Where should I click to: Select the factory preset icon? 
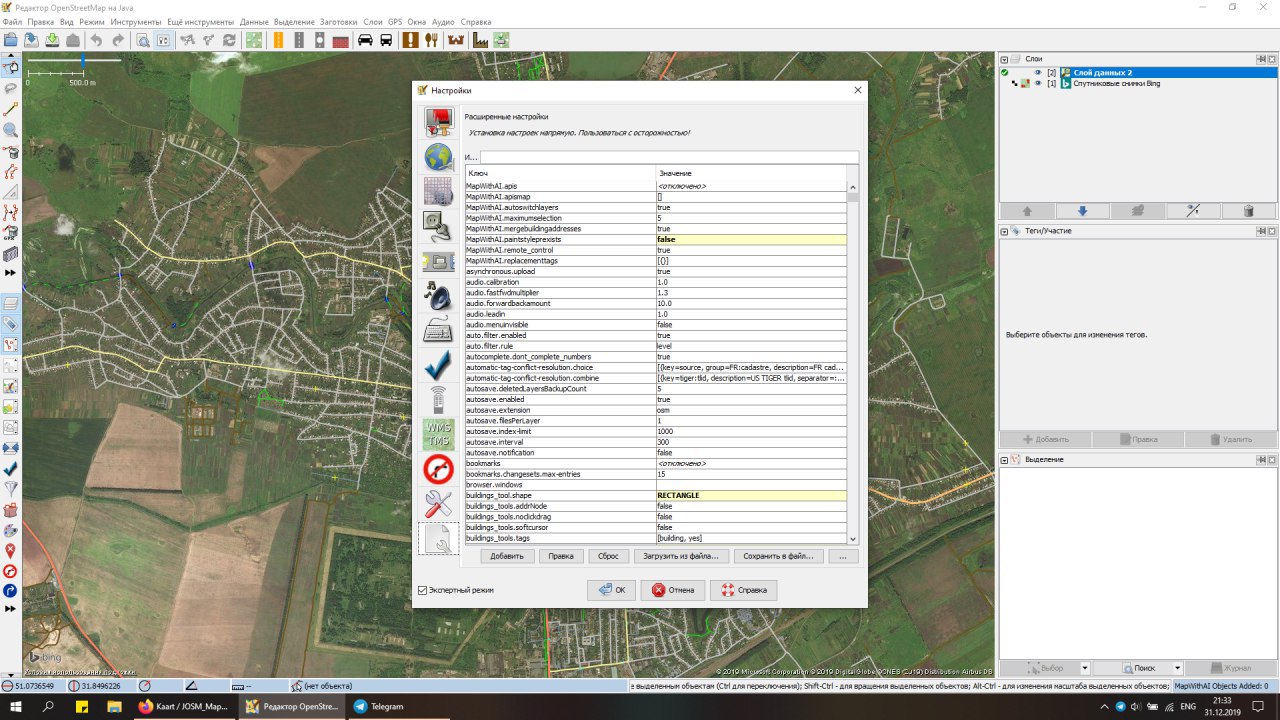tap(480, 40)
